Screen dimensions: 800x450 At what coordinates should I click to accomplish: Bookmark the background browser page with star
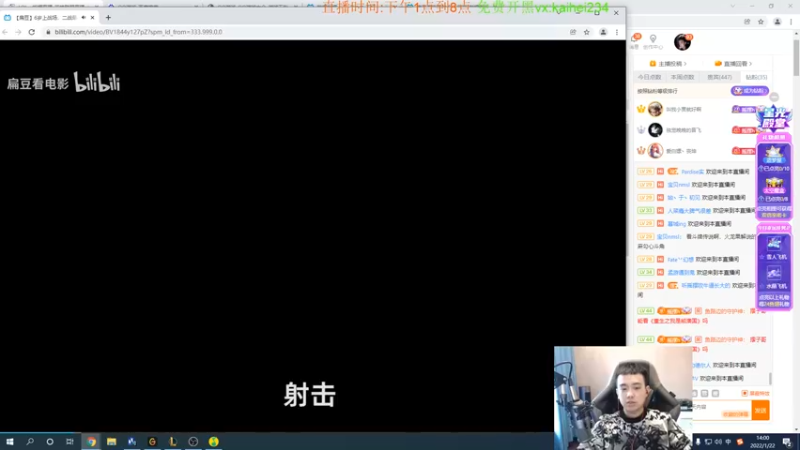761,22
